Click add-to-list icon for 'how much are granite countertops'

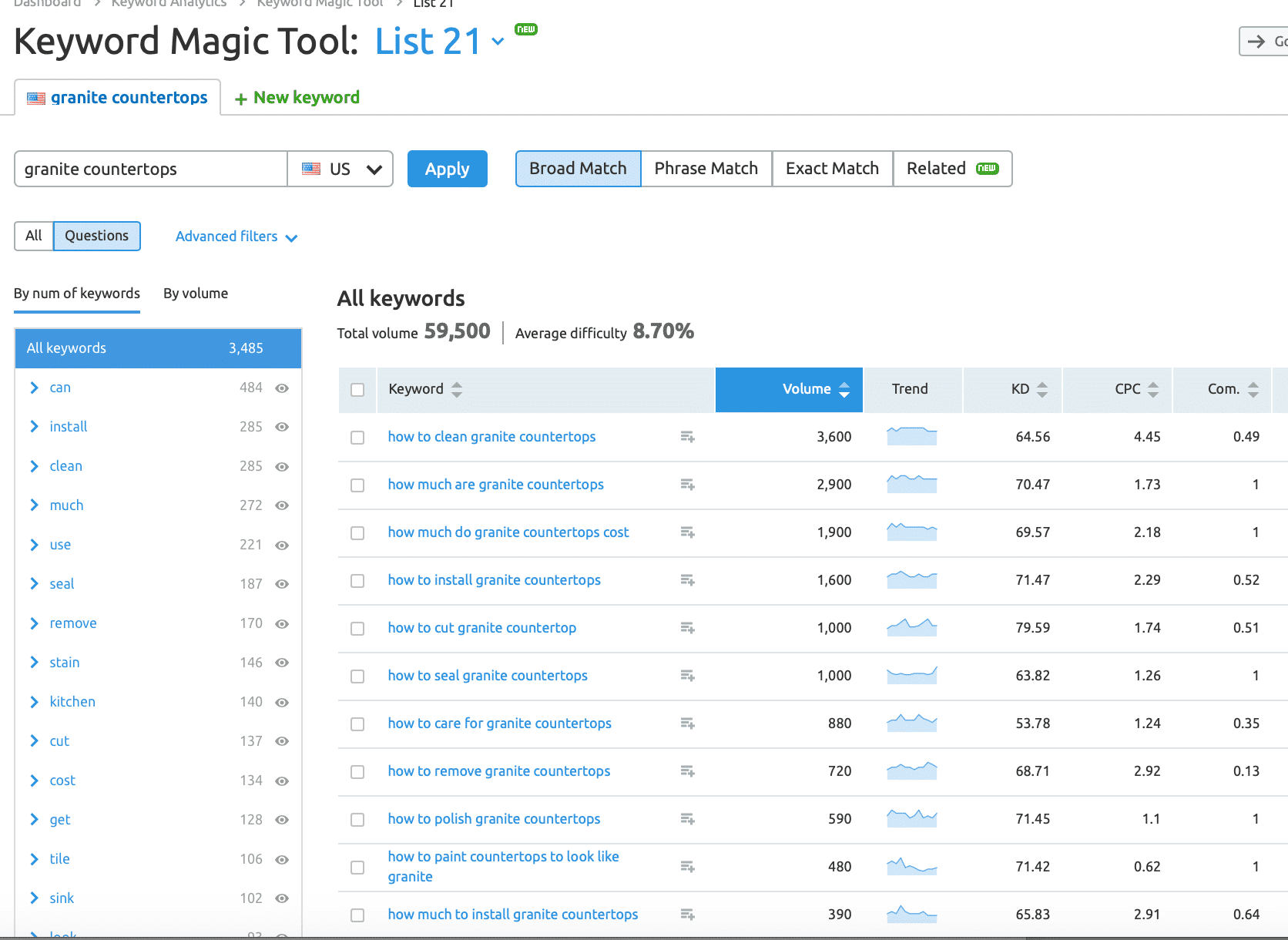point(687,485)
